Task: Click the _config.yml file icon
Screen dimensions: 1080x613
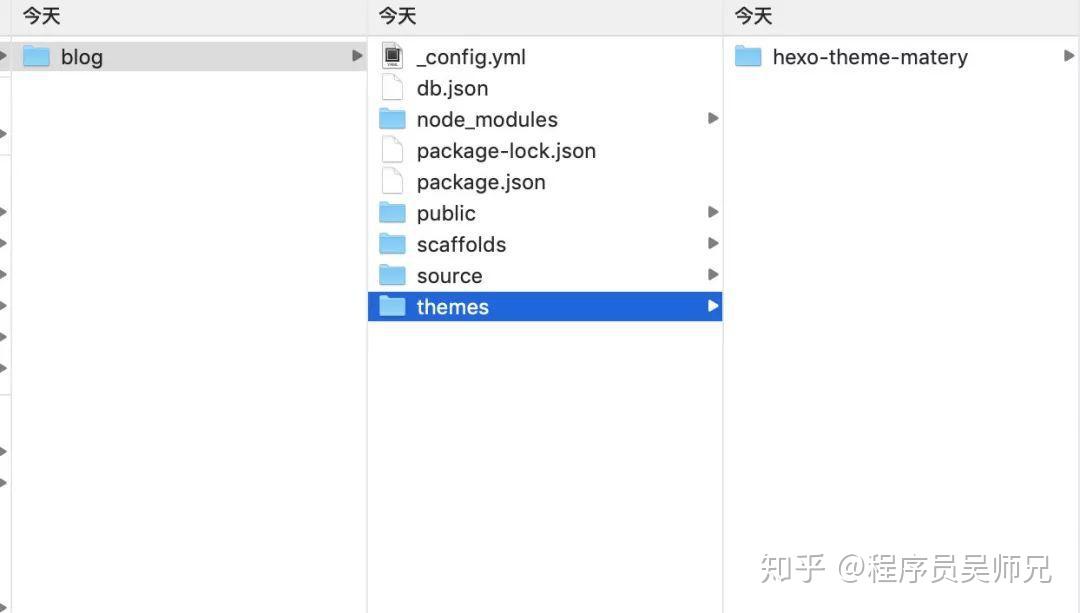Action: [x=392, y=57]
